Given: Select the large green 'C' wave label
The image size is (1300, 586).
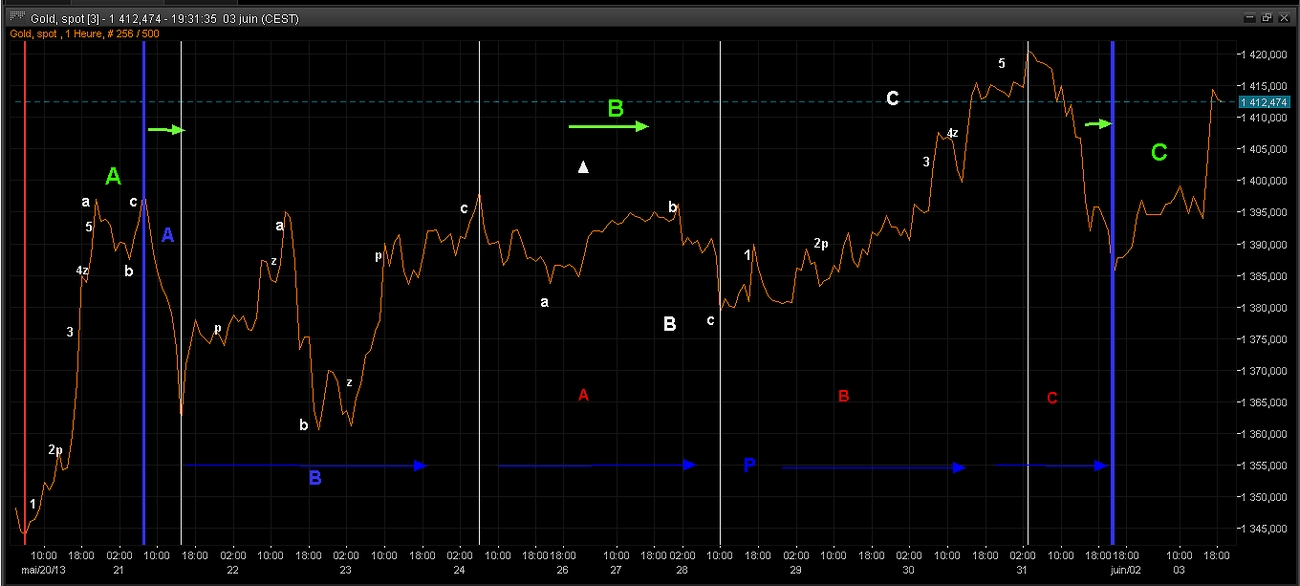Looking at the screenshot, I should tap(1158, 153).
